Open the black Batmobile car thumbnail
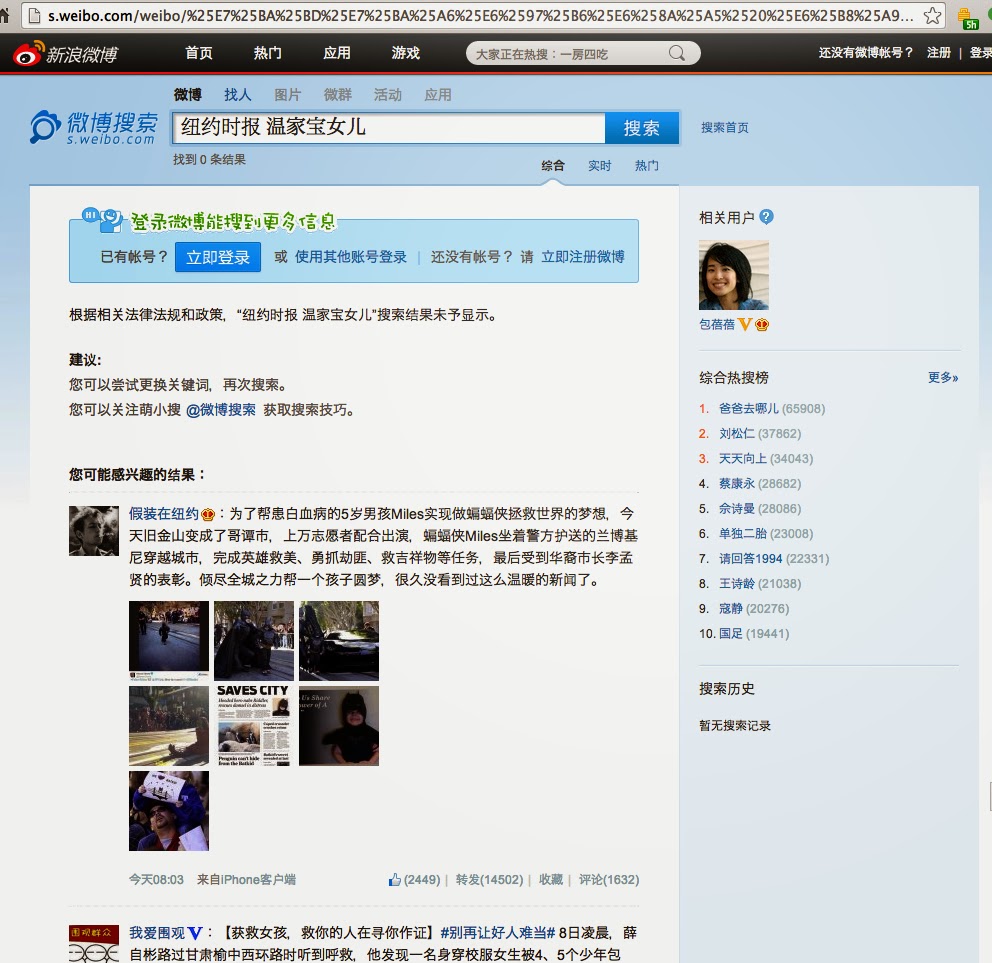The image size is (992, 963). (339, 640)
